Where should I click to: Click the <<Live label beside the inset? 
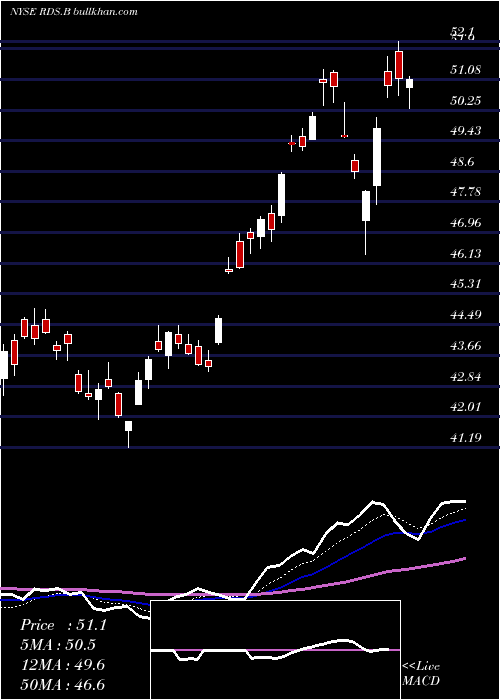421,667
